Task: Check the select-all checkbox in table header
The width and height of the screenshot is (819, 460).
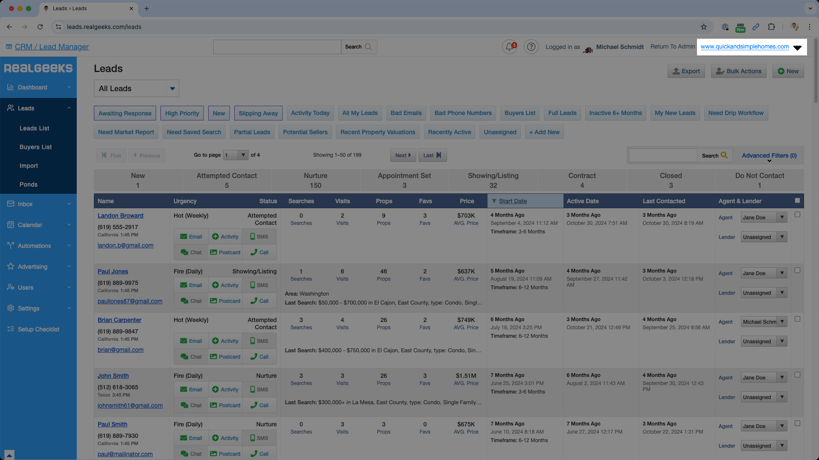Action: (x=797, y=201)
